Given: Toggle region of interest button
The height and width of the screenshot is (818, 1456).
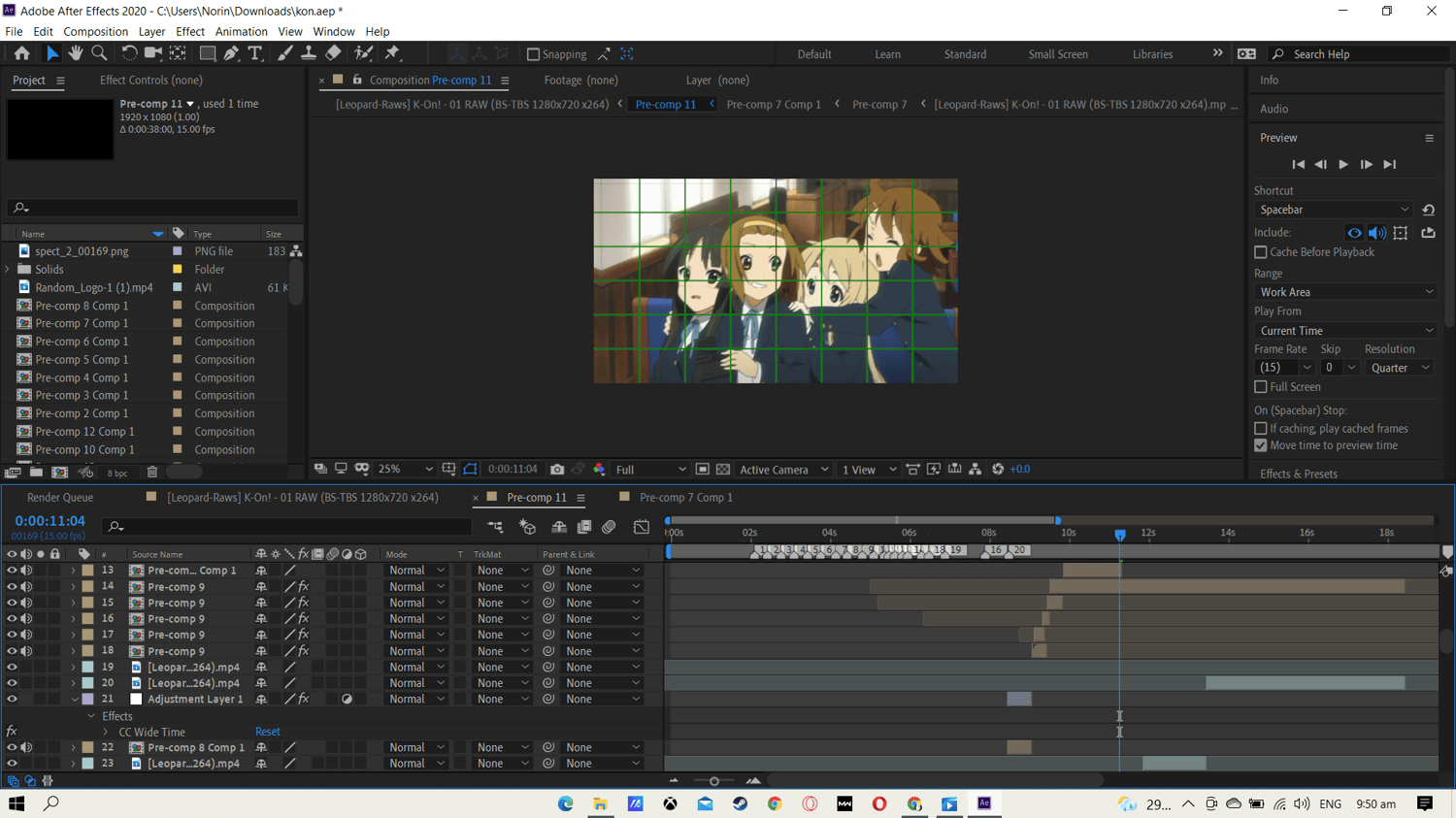Looking at the screenshot, I should tap(703, 470).
